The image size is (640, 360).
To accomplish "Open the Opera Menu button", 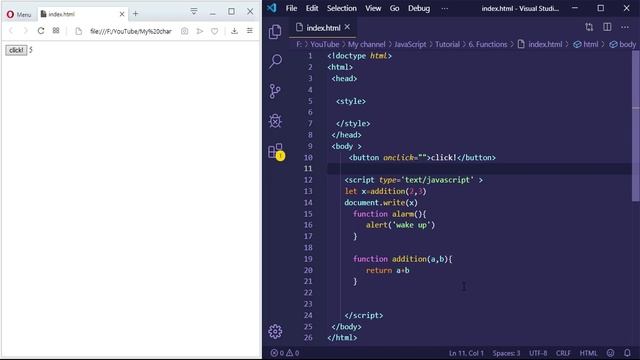I will click(x=19, y=14).
